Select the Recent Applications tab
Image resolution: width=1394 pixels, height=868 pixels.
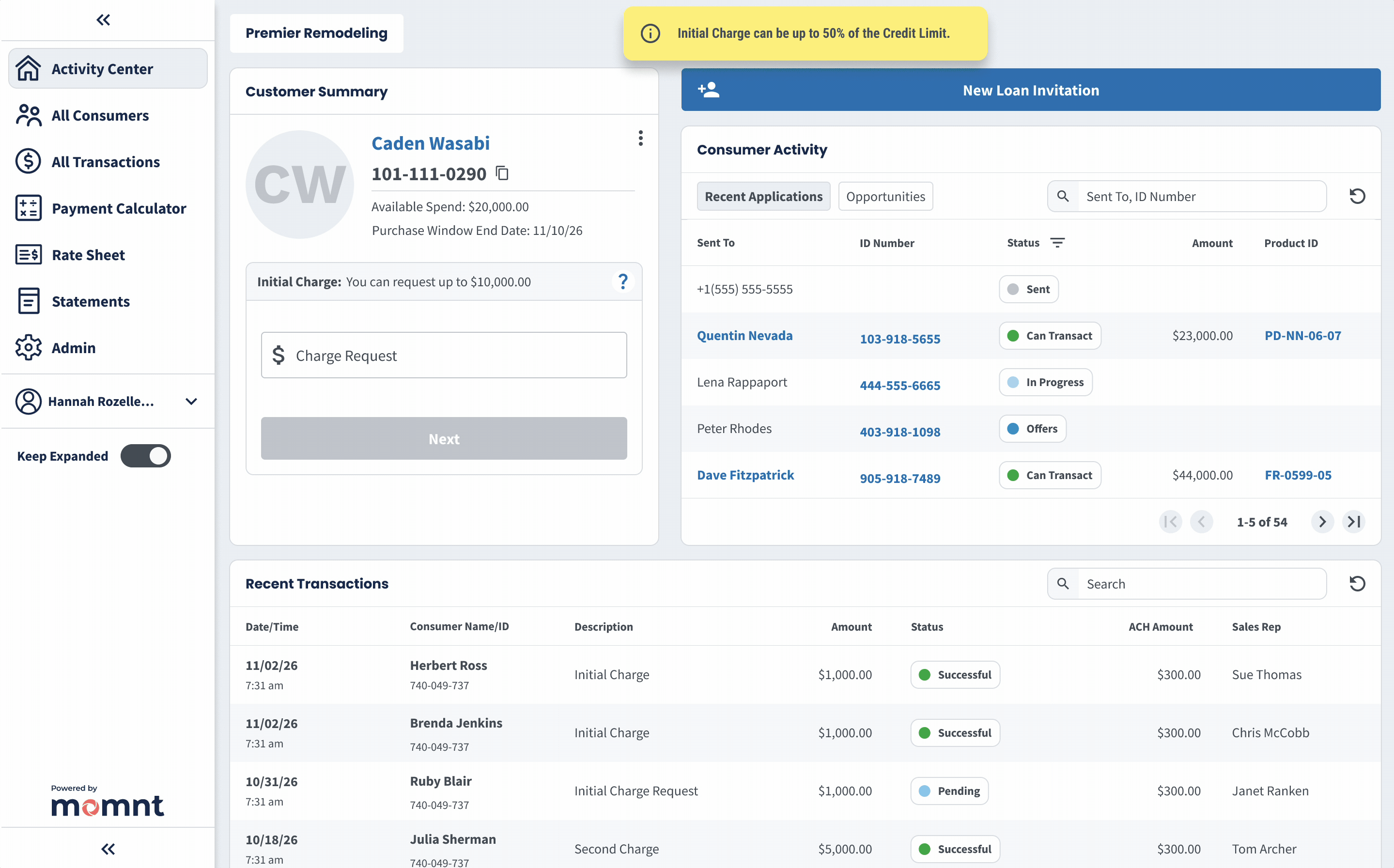763,196
